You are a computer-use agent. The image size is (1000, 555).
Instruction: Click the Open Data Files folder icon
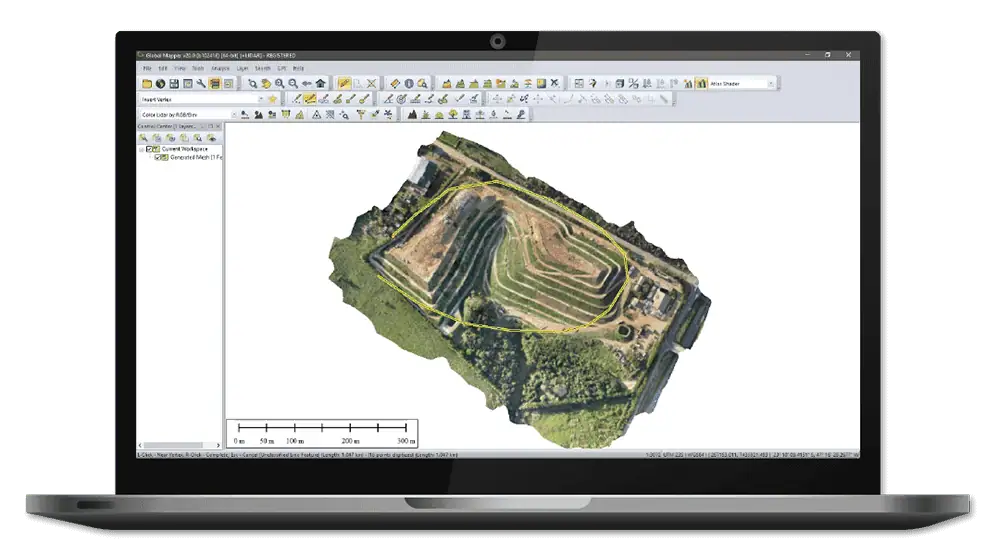(x=147, y=84)
